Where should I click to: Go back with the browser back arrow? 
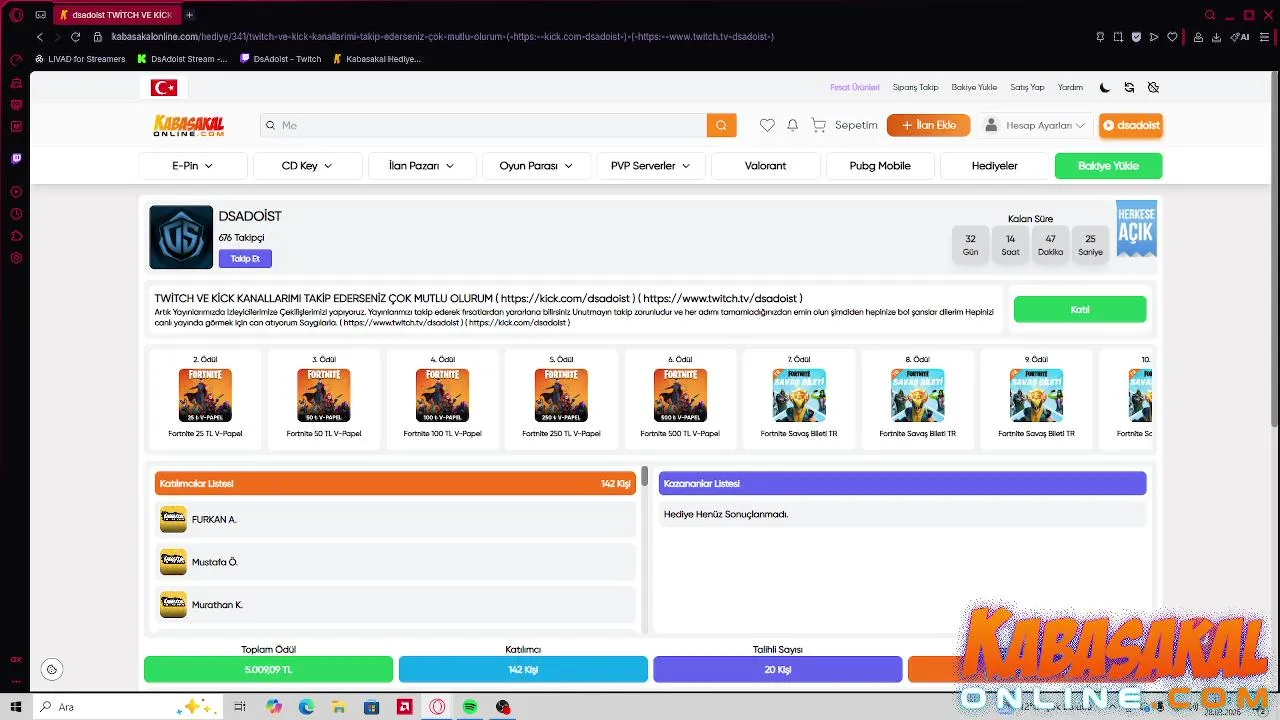click(x=40, y=37)
